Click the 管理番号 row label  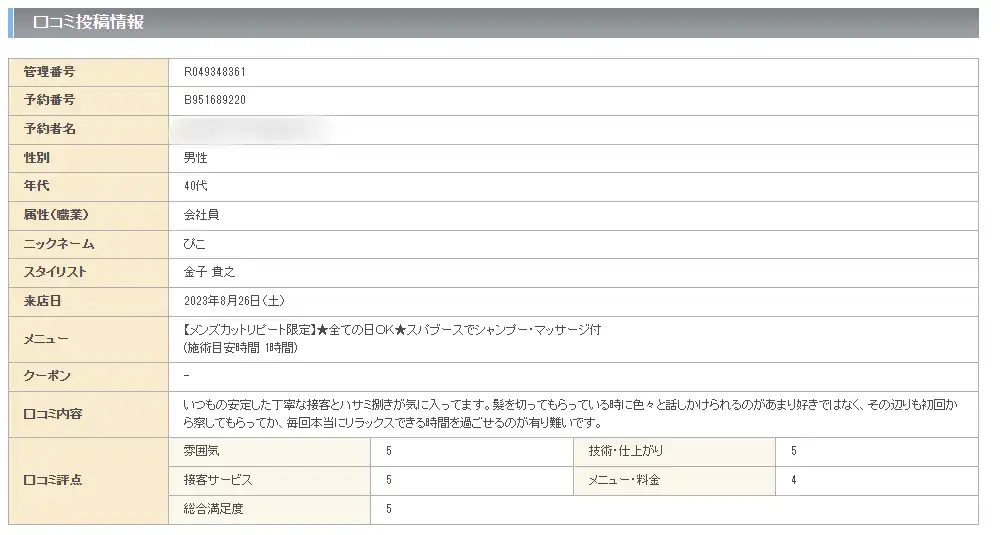(x=49, y=72)
